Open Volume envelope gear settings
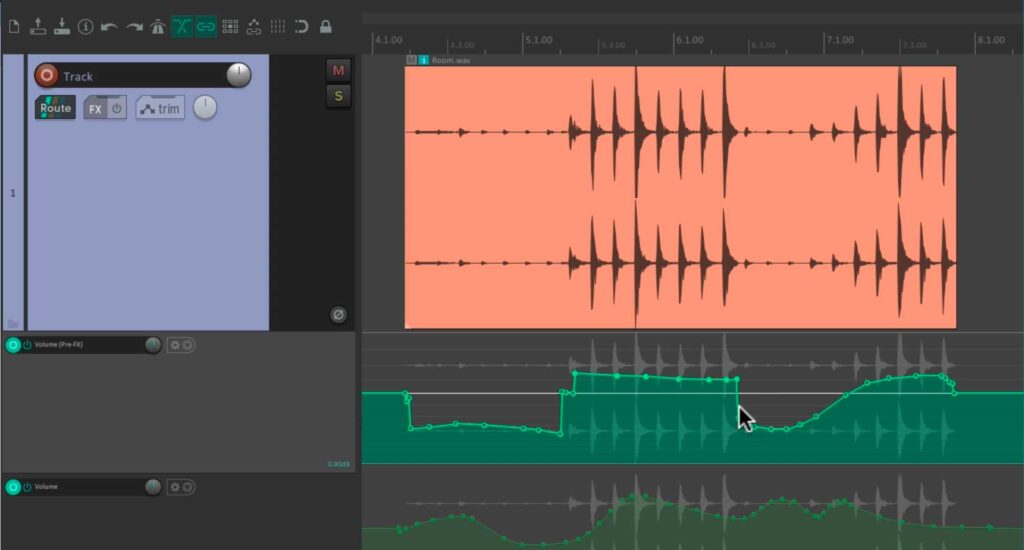This screenshot has width=1024, height=550. coord(174,487)
